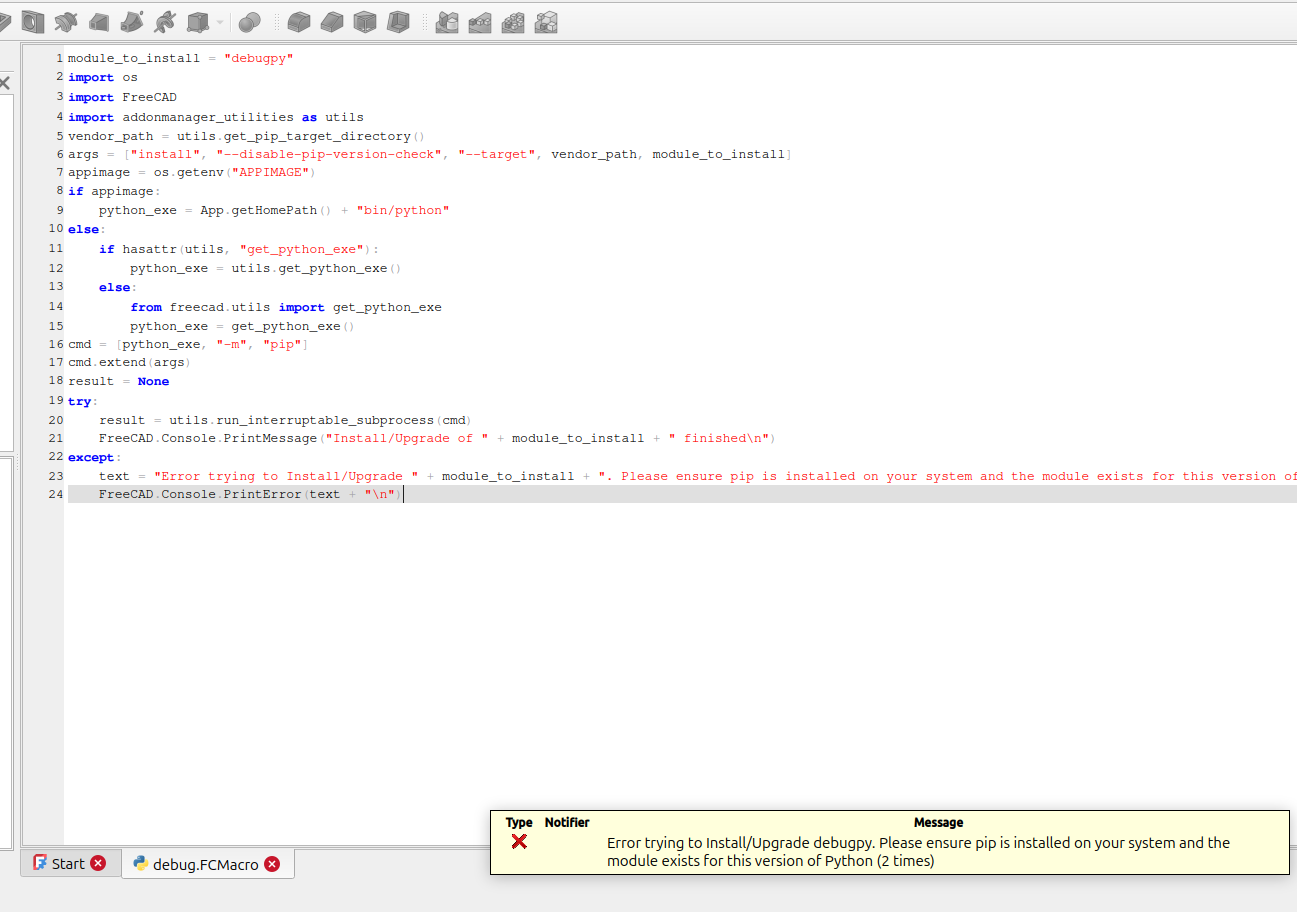Close the debug.FCMacro tab
The width and height of the screenshot is (1297, 912).
[x=271, y=863]
